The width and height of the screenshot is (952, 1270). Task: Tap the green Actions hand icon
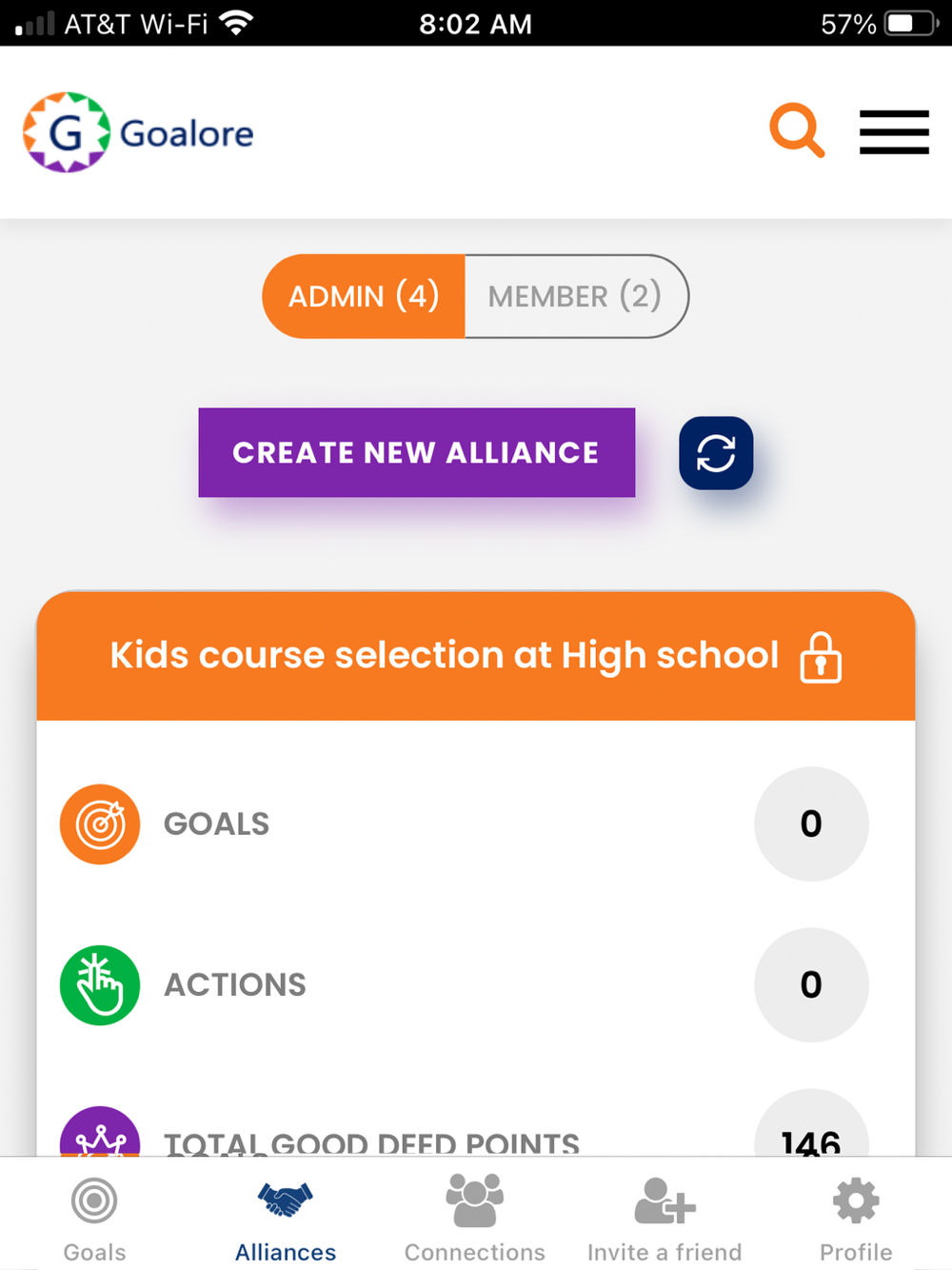[100, 984]
